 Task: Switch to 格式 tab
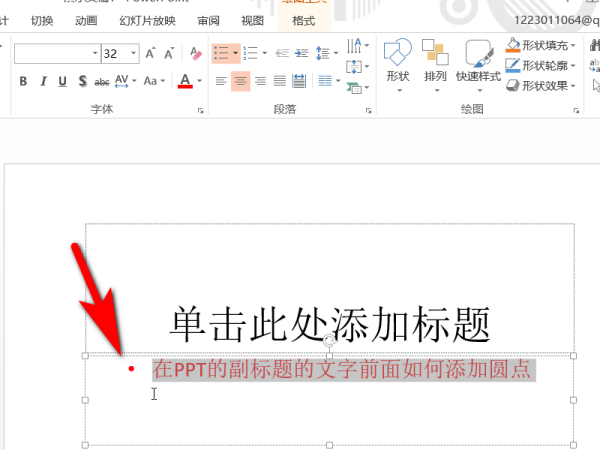pyautogui.click(x=304, y=21)
